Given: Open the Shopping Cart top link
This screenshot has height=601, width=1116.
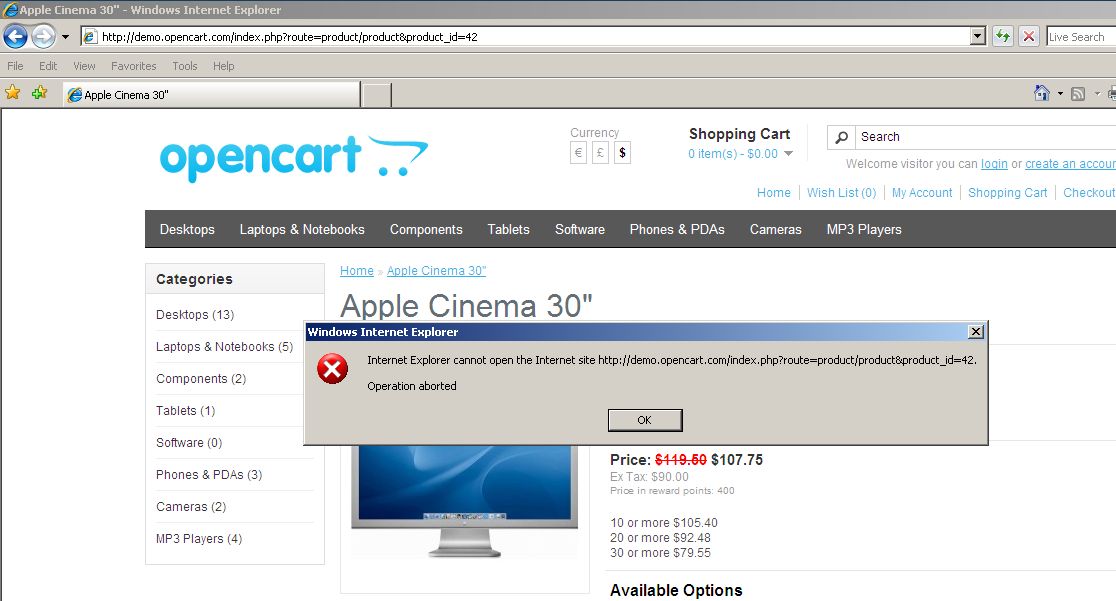Looking at the screenshot, I should click(x=1007, y=192).
